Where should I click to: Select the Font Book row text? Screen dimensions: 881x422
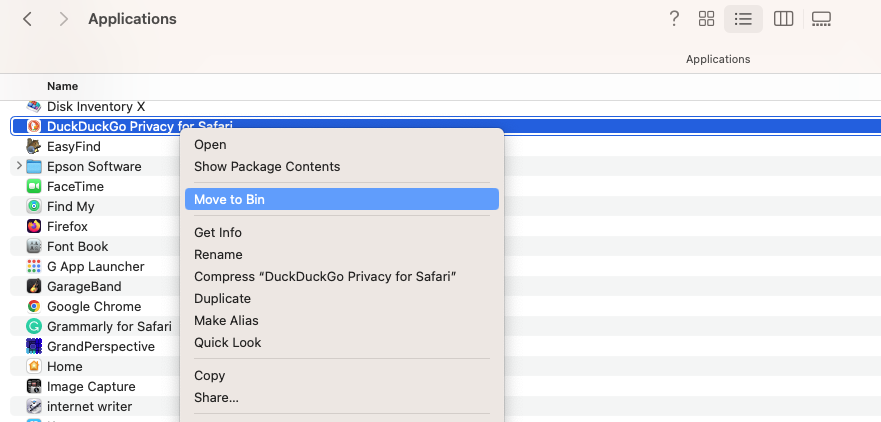click(78, 246)
